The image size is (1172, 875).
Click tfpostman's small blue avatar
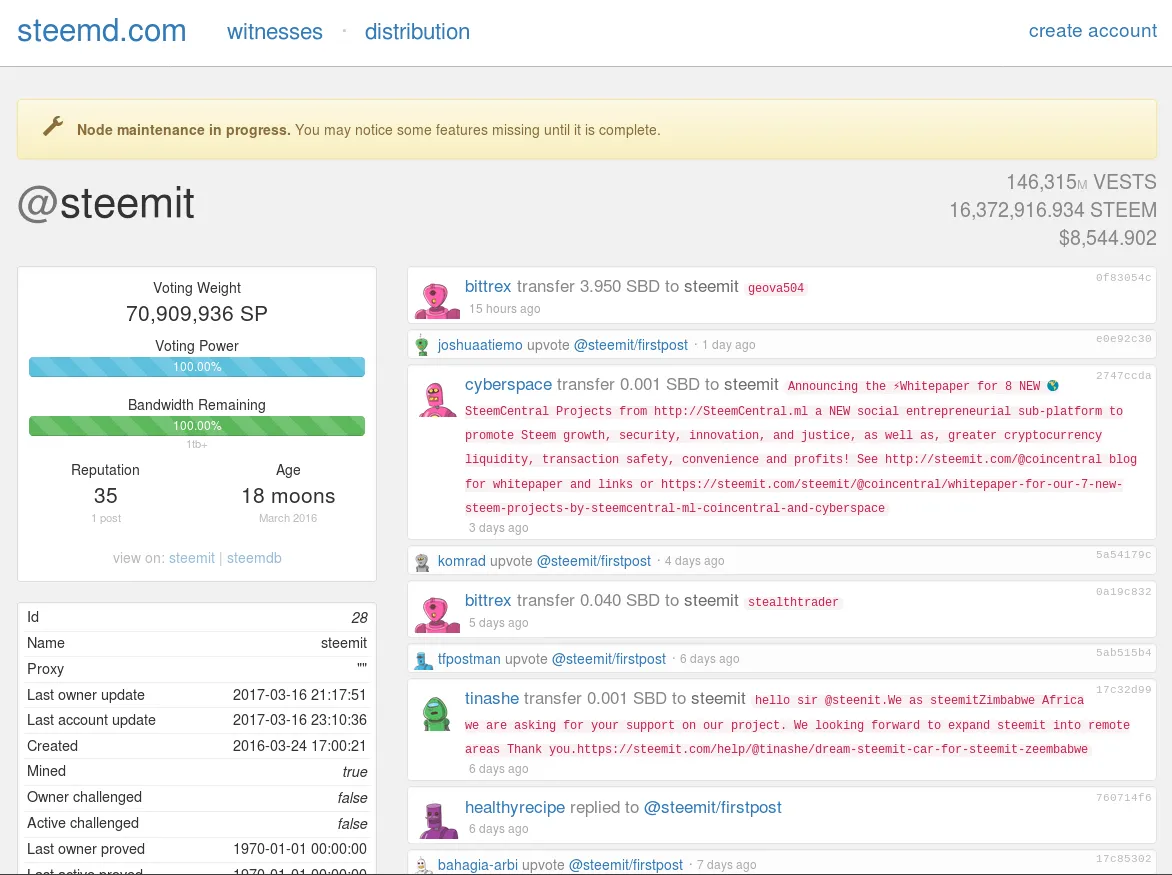(423, 660)
